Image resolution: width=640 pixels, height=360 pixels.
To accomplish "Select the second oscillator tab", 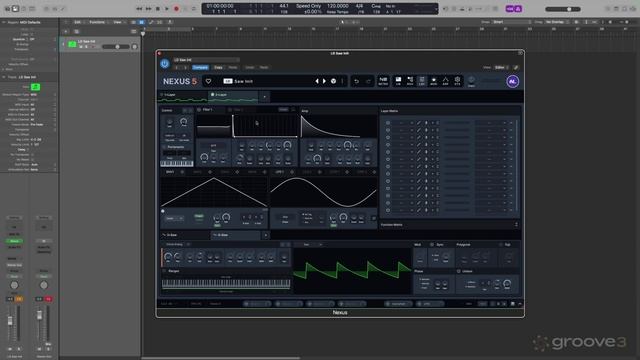I will point(236,235).
